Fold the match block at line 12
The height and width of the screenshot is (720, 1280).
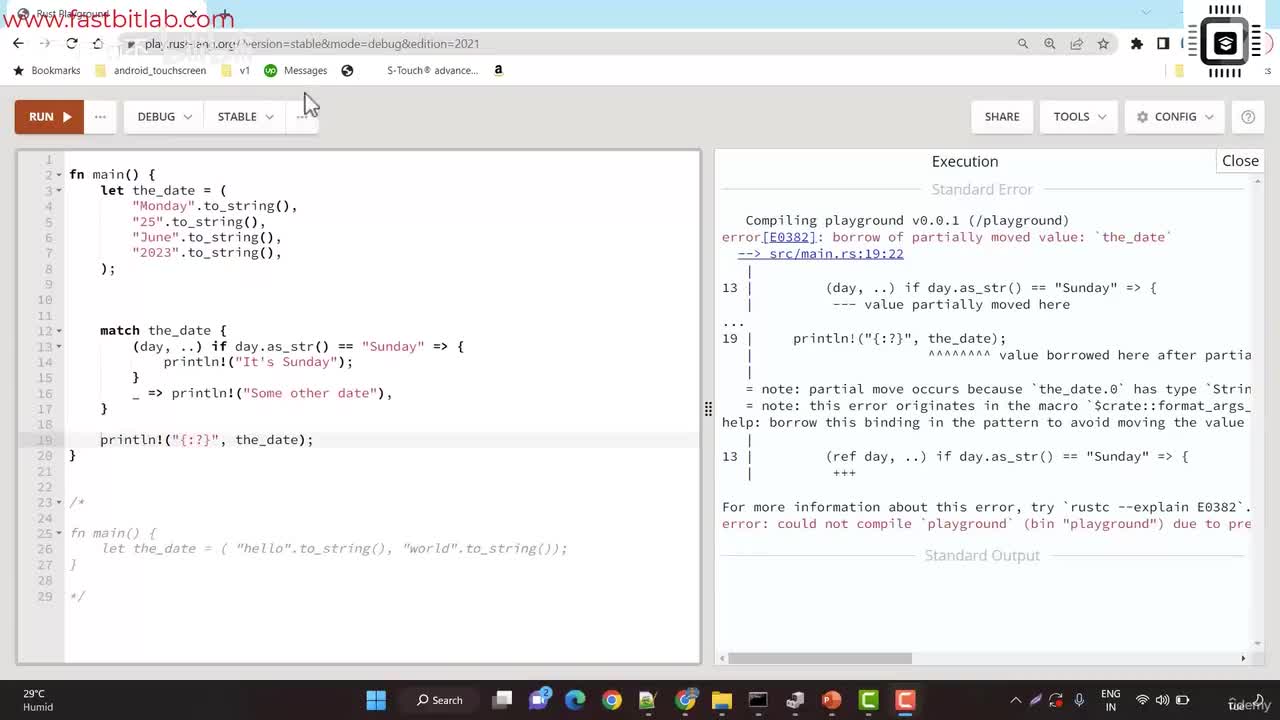[59, 331]
